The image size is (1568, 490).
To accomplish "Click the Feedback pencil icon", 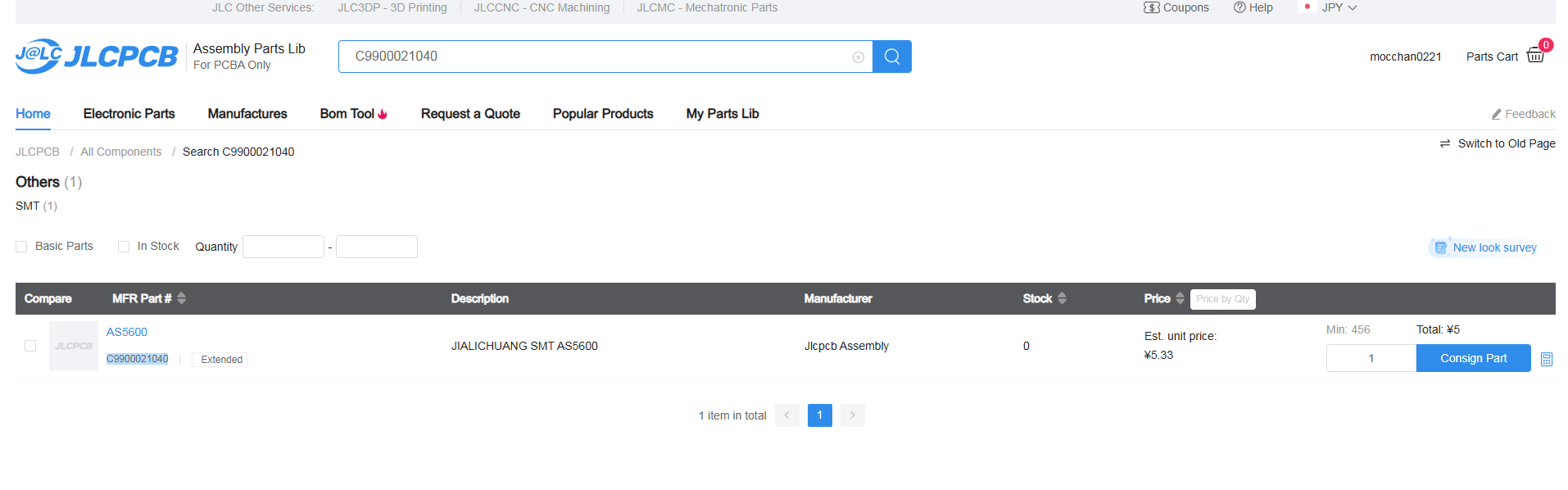I will [x=1496, y=115].
